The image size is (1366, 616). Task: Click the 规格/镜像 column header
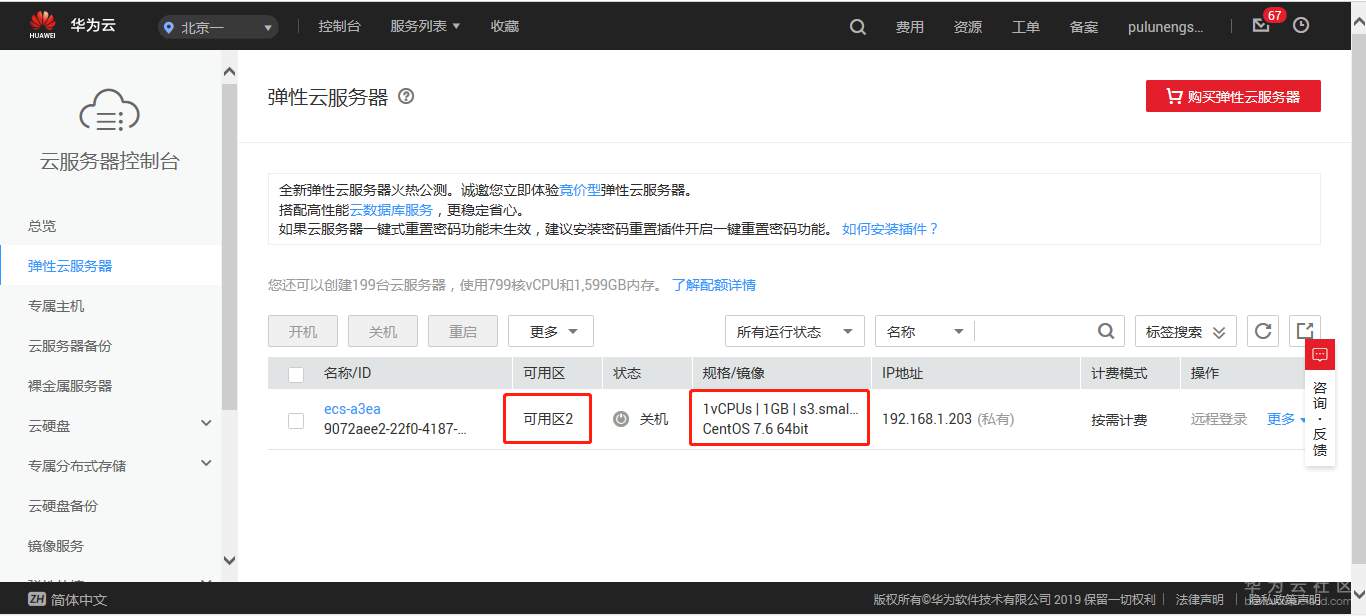click(x=733, y=373)
